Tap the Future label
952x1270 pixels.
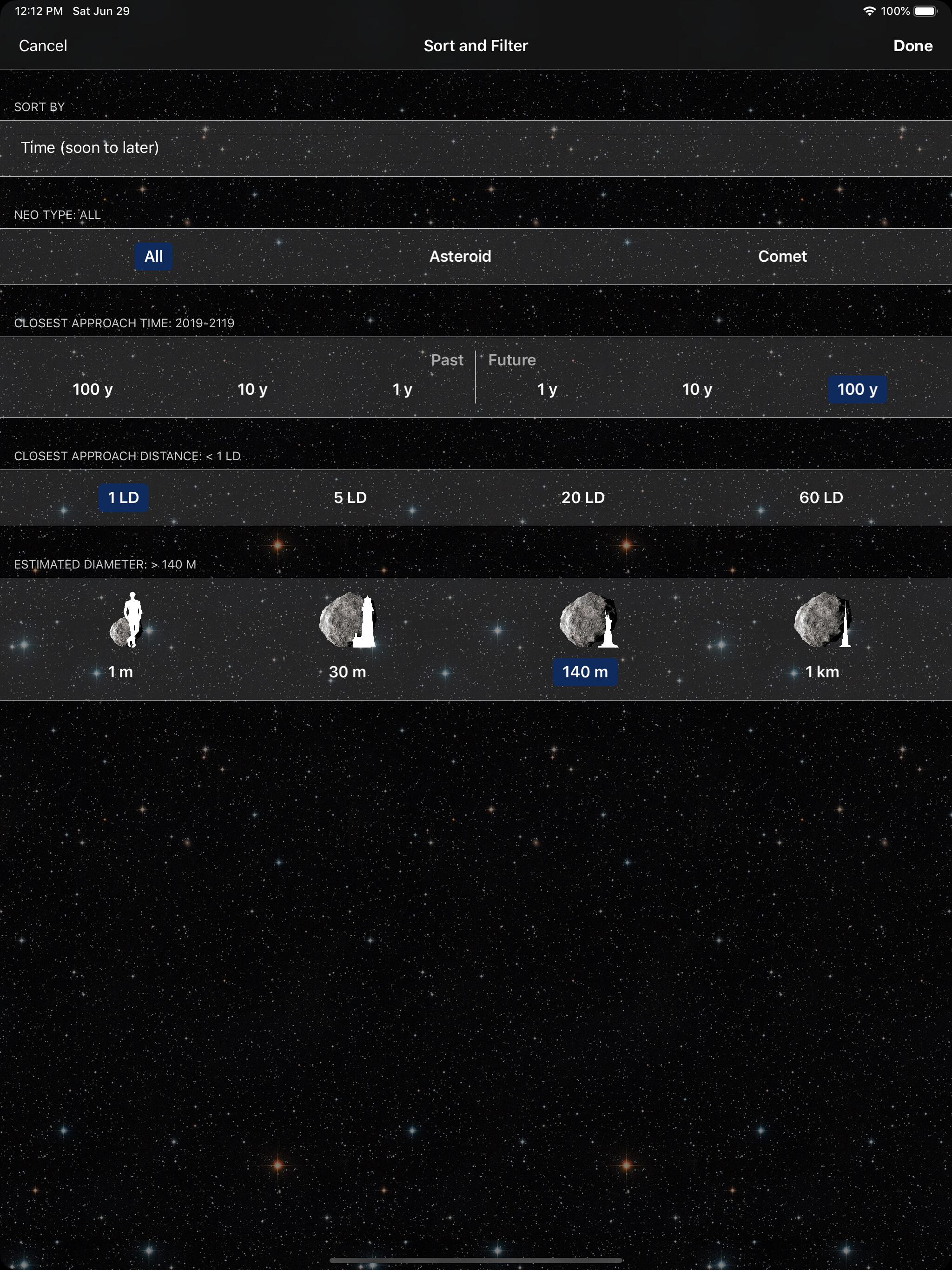pyautogui.click(x=512, y=360)
